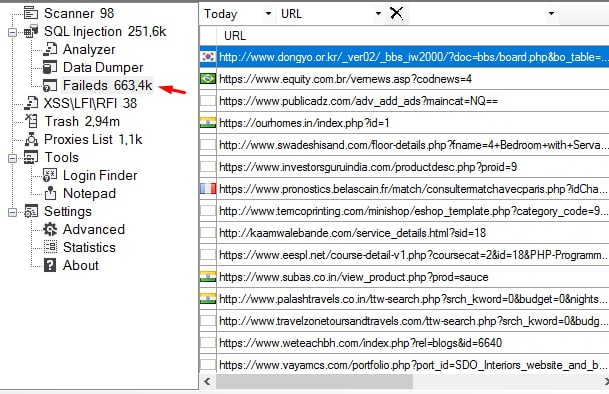Open the Analyzer section icon
This screenshot has height=394, width=609.
pyautogui.click(x=50, y=49)
